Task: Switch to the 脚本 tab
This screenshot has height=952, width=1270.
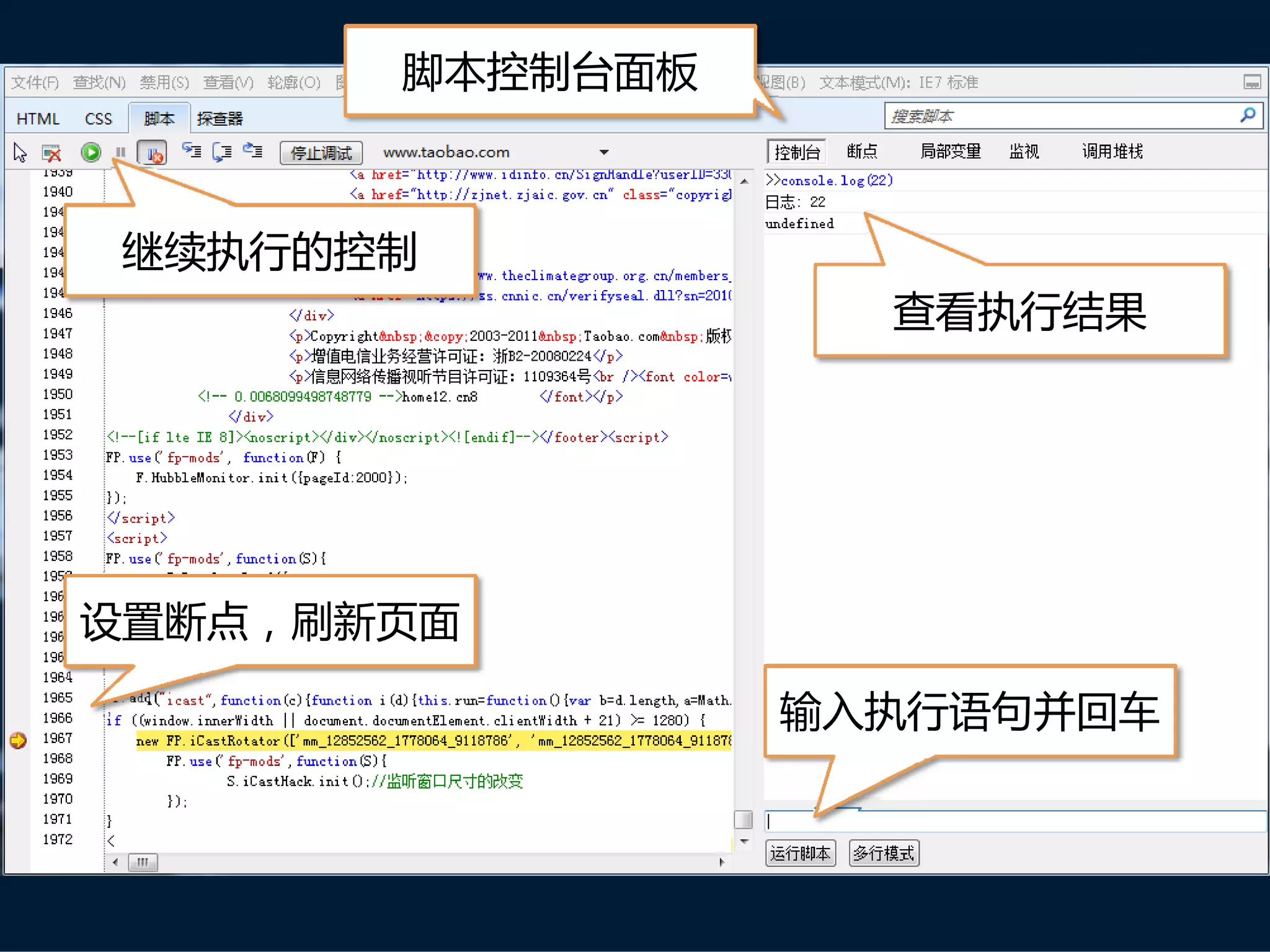Action: point(159,118)
